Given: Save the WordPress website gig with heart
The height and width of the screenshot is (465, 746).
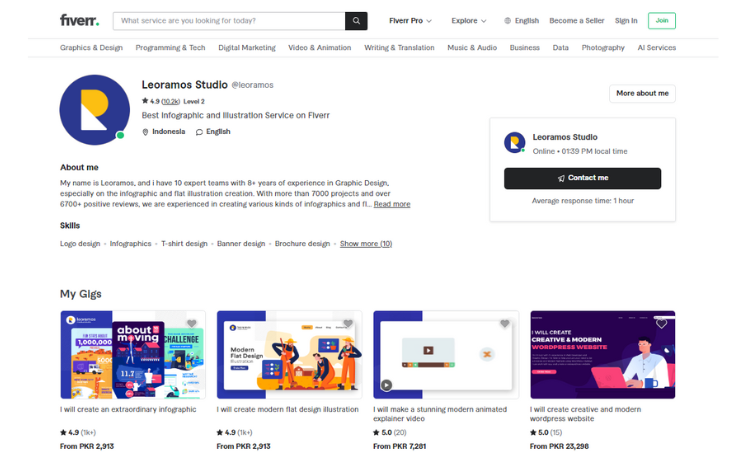Looking at the screenshot, I should (661, 324).
